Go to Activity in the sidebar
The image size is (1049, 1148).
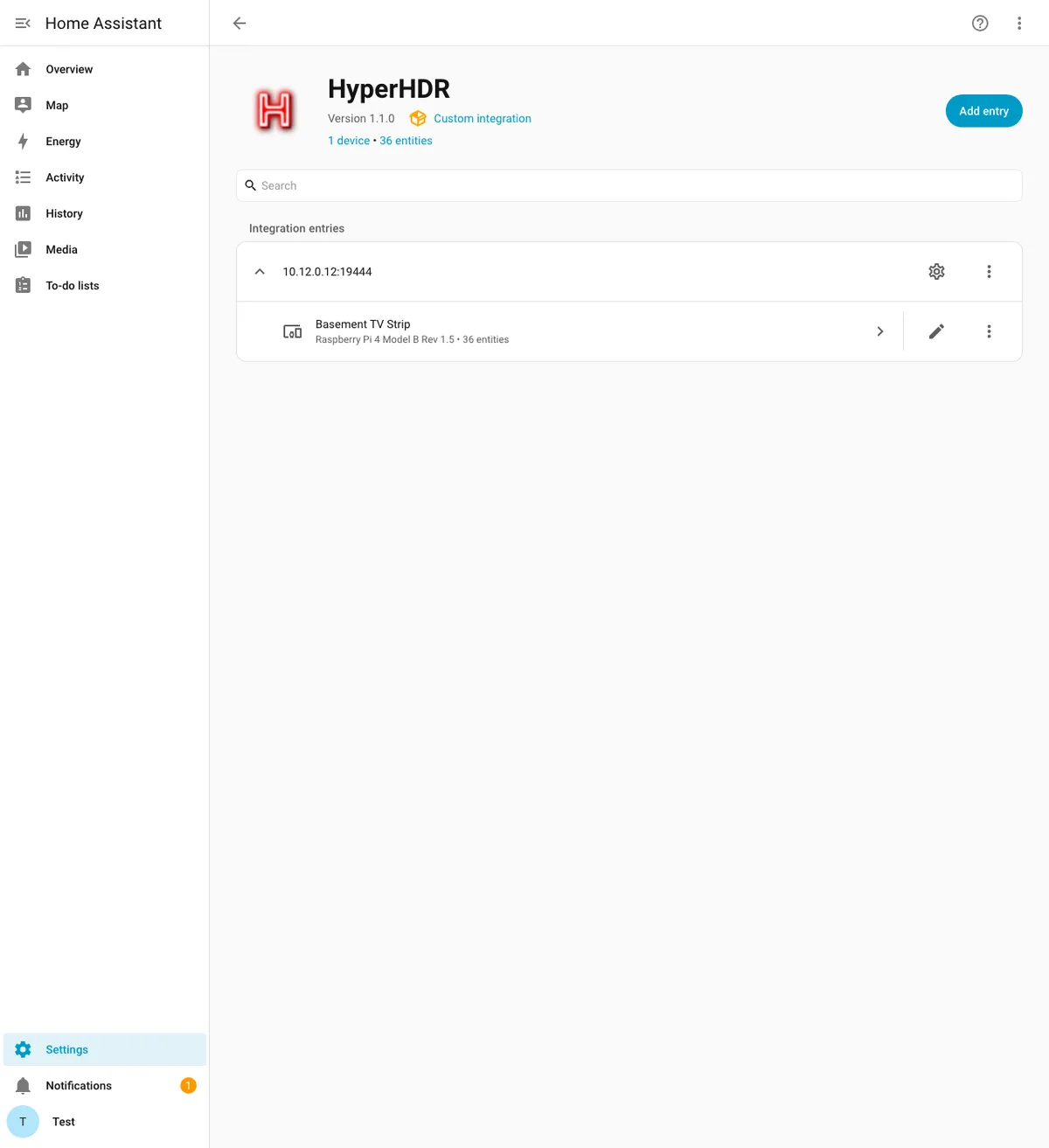point(105,177)
